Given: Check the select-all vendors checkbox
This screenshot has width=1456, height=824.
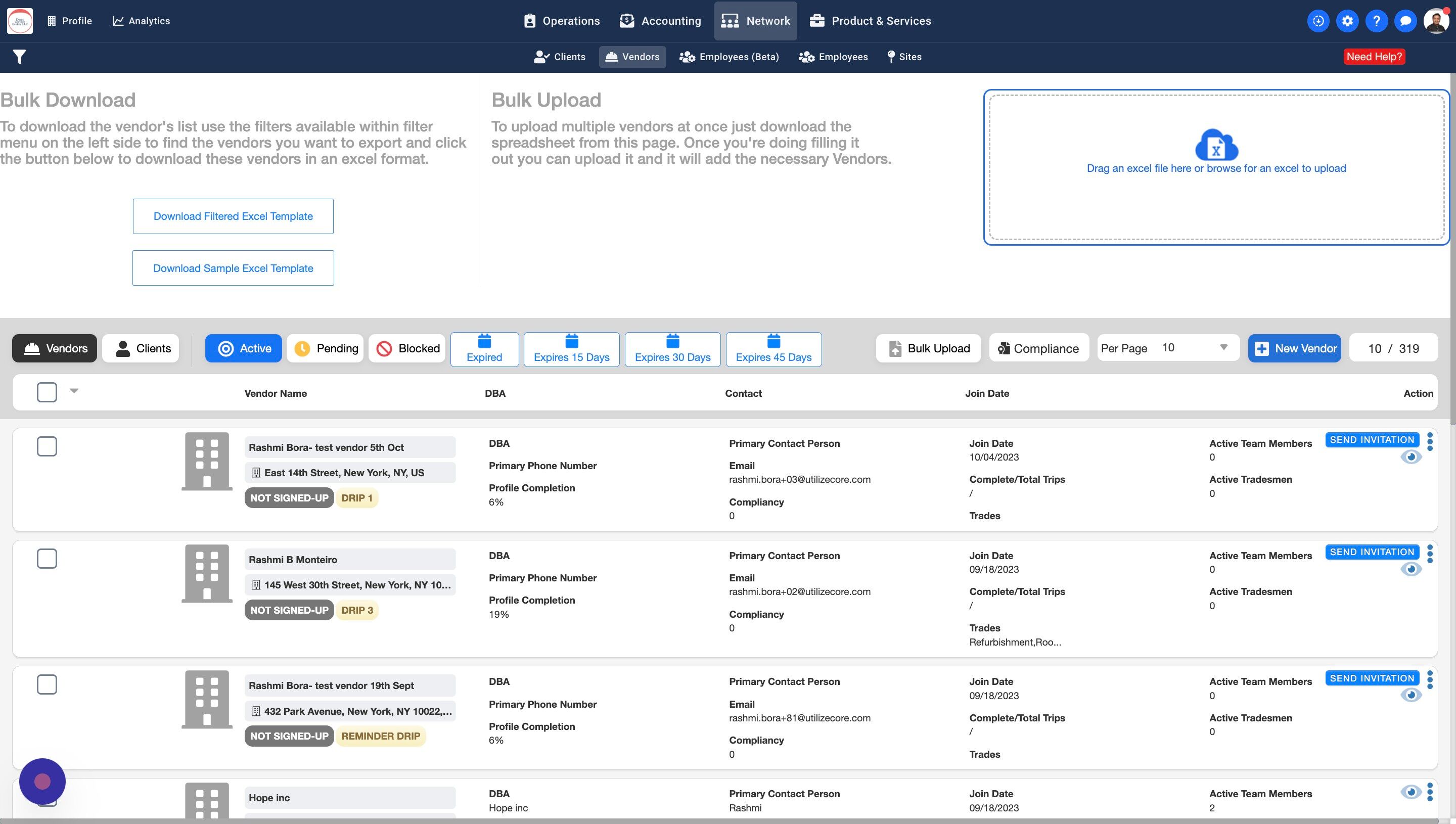Looking at the screenshot, I should click(x=47, y=392).
